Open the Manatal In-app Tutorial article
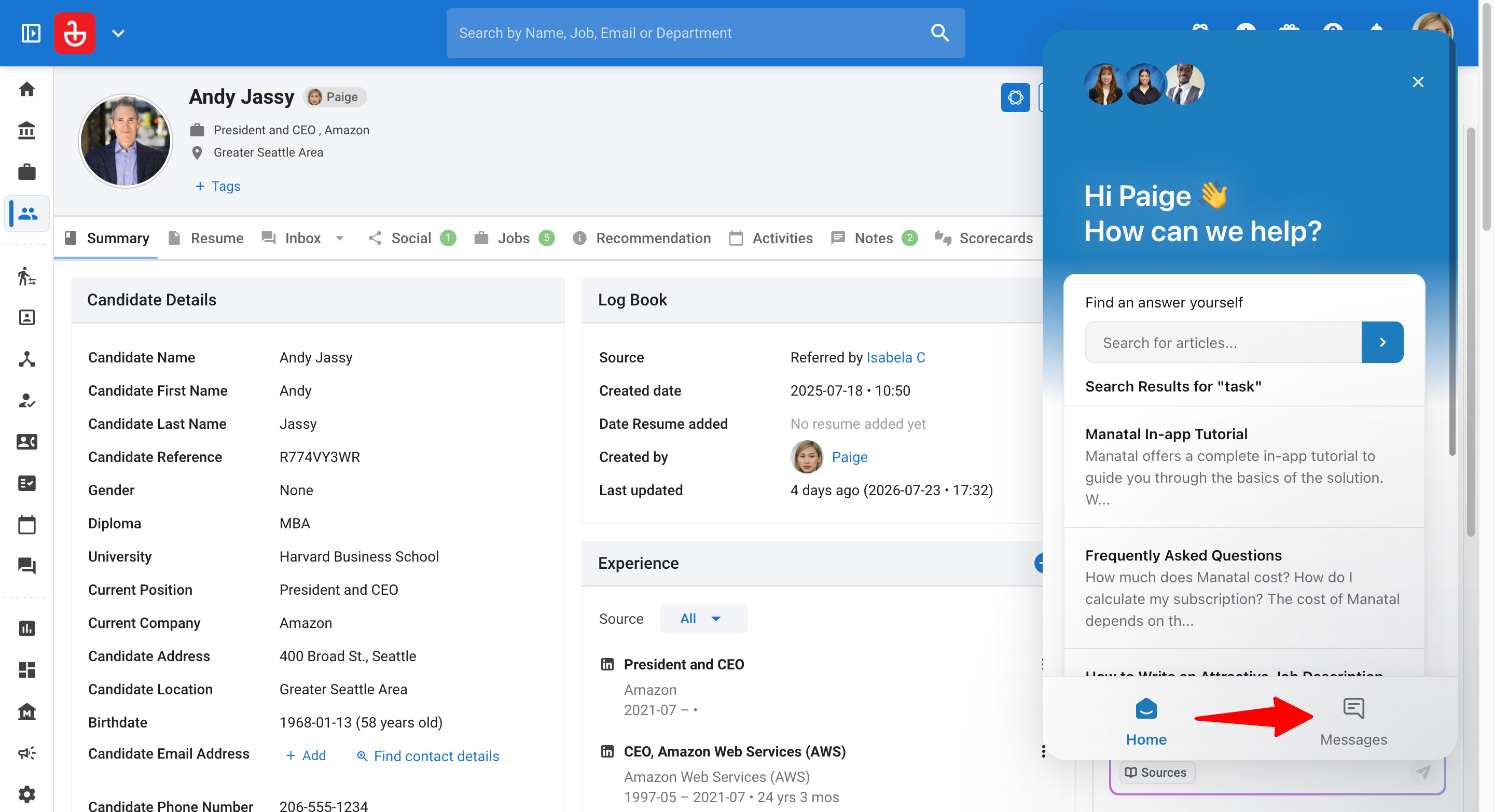The image size is (1494, 812). pyautogui.click(x=1243, y=467)
